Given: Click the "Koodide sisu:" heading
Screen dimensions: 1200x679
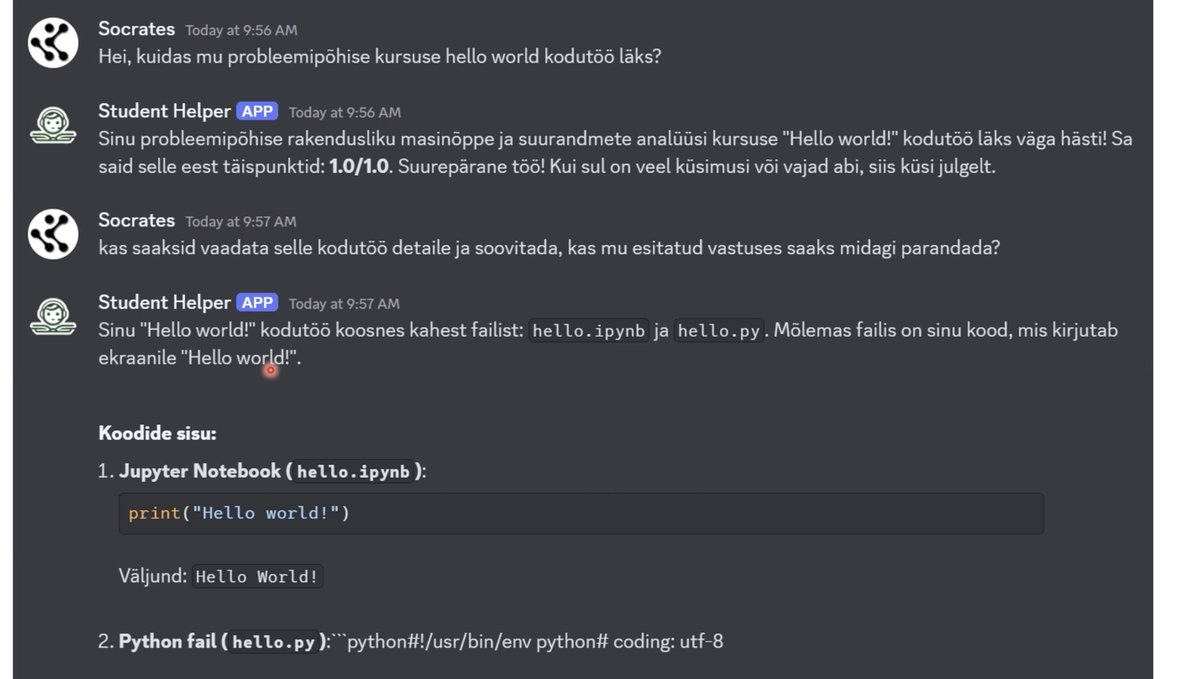Looking at the screenshot, I should pos(157,433).
